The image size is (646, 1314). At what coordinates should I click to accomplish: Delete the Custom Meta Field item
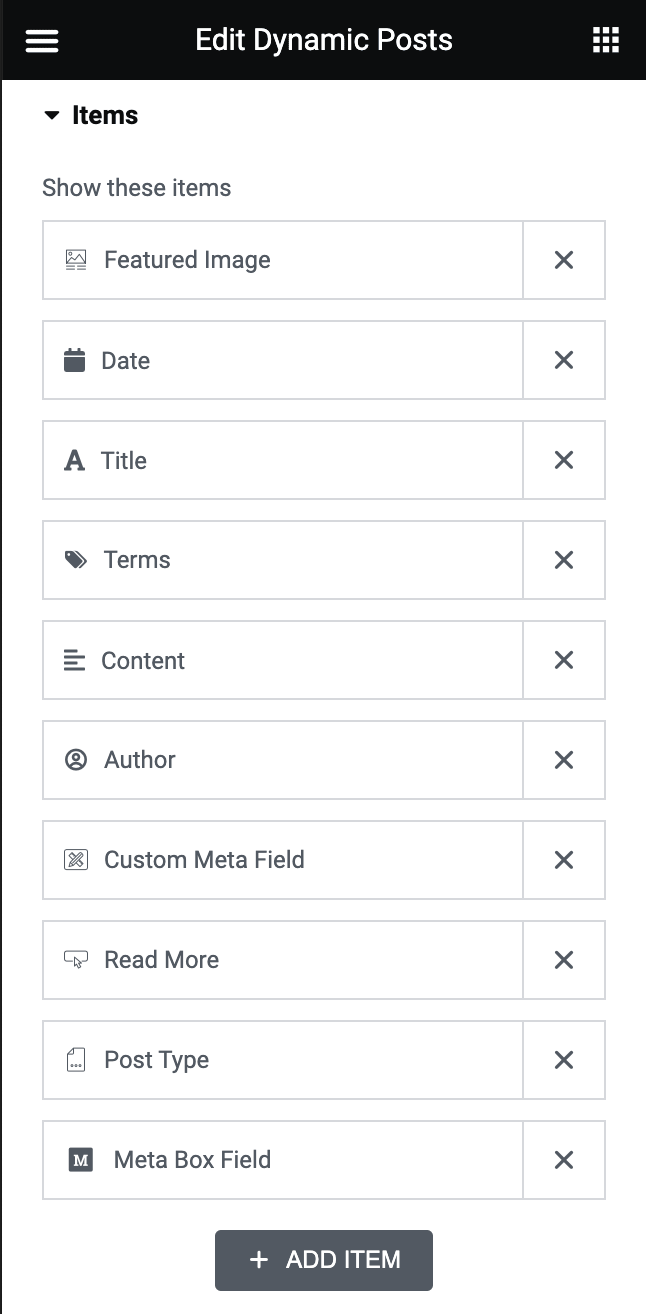pyautogui.click(x=564, y=860)
